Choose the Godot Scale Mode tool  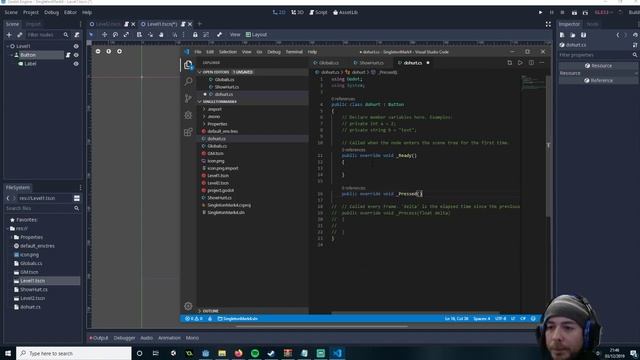point(126,35)
